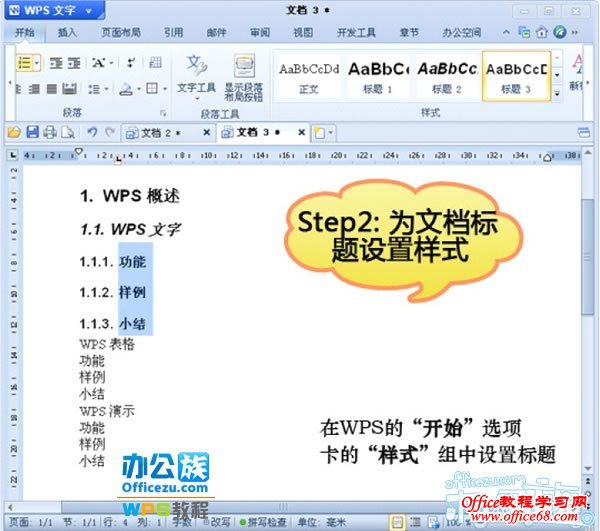Click the distributed alignment icon
This screenshot has width=600, height=531.
70,89
